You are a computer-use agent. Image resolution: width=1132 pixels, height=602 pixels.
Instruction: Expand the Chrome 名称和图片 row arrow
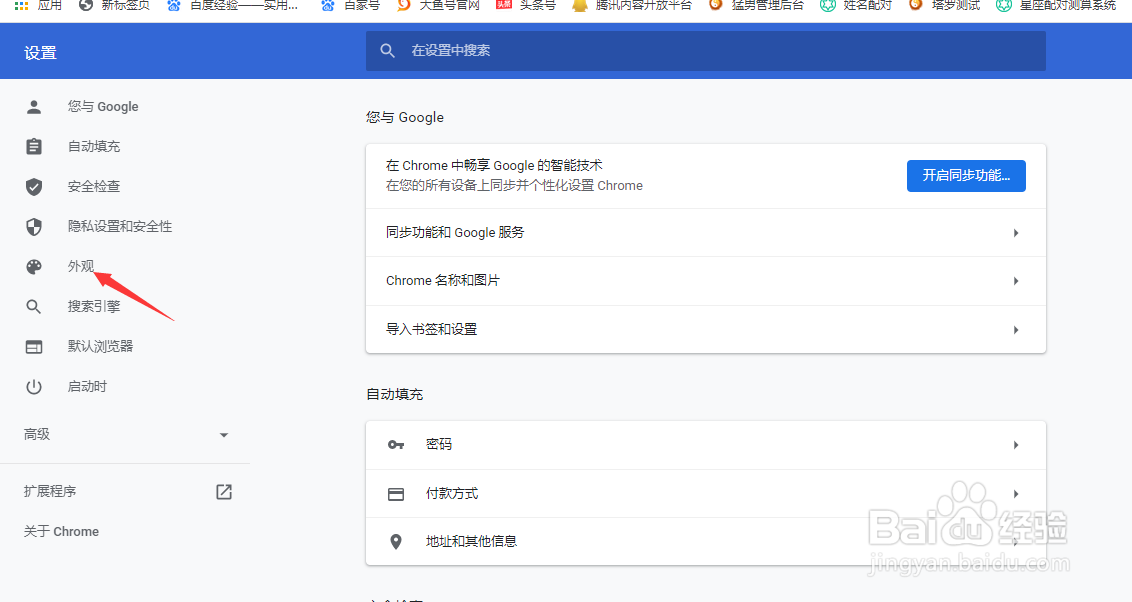tap(1016, 281)
